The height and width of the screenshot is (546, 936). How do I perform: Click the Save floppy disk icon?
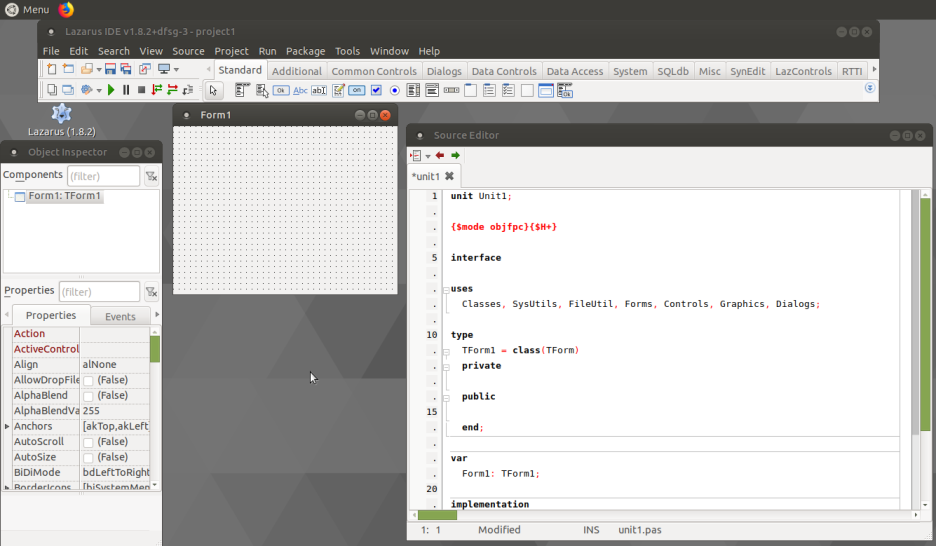pyautogui.click(x=110, y=69)
